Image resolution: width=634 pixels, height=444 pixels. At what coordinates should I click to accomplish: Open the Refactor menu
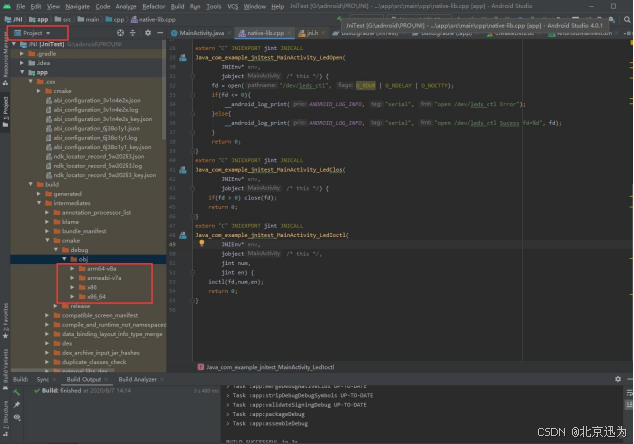(154, 6)
